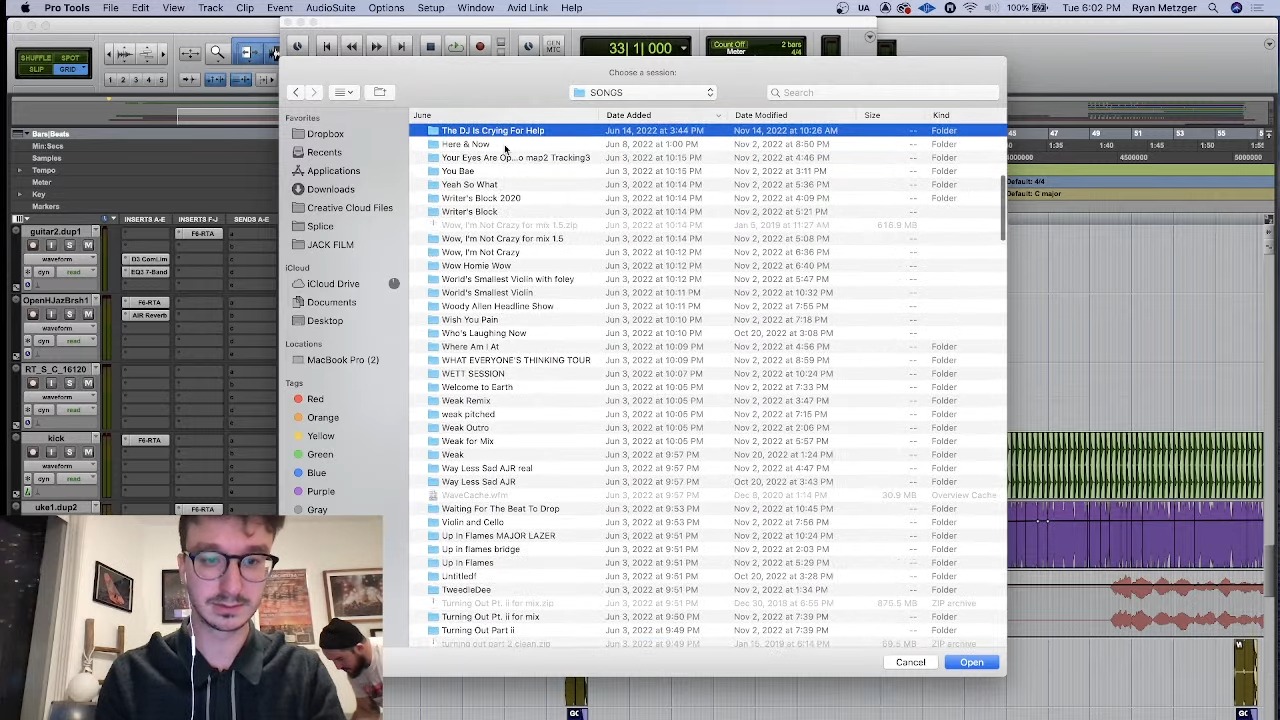Image resolution: width=1280 pixels, height=720 pixels.
Task: Click the Stop transport button
Action: (430, 47)
